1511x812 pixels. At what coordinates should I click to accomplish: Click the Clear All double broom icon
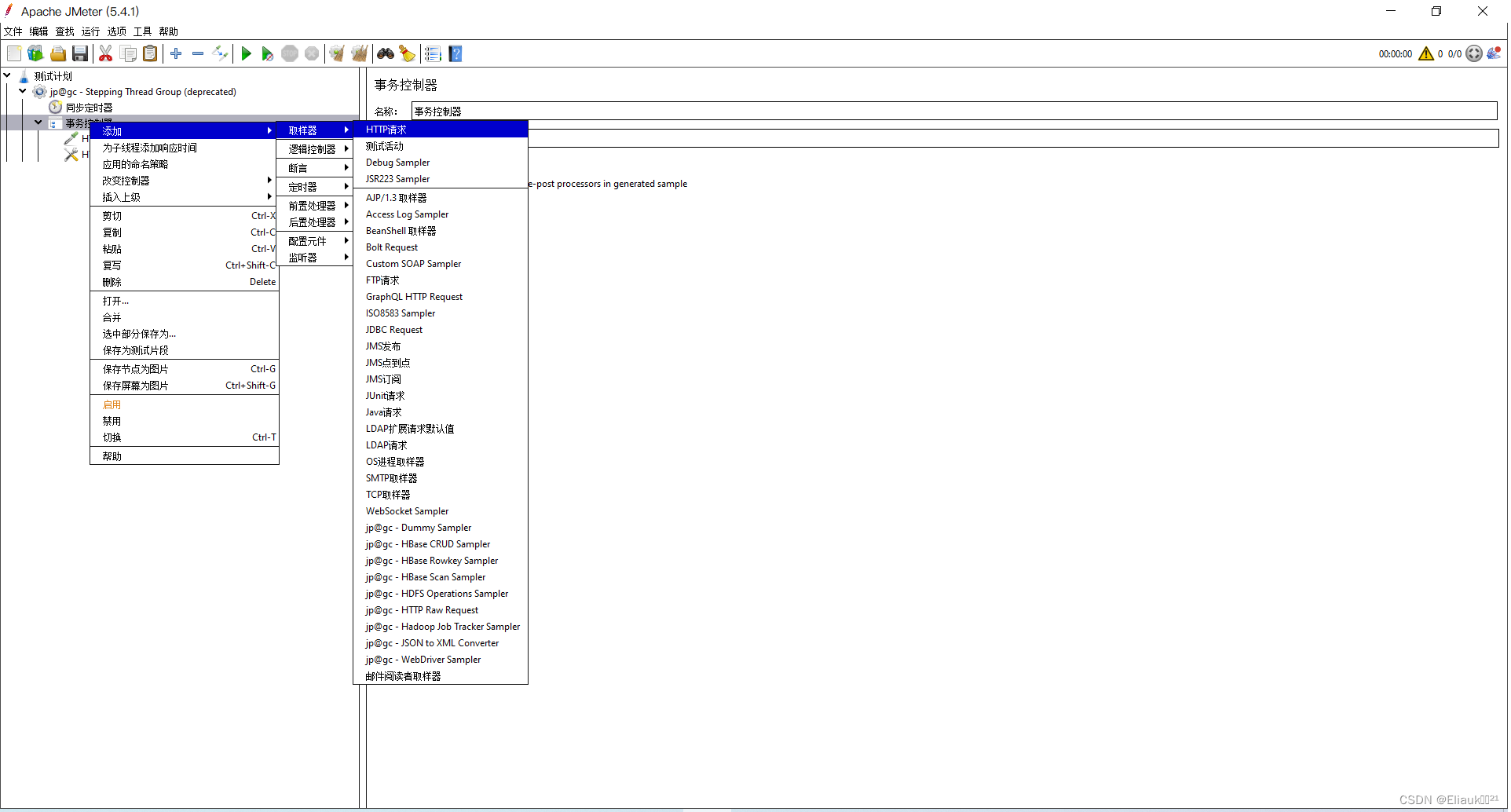pos(360,53)
